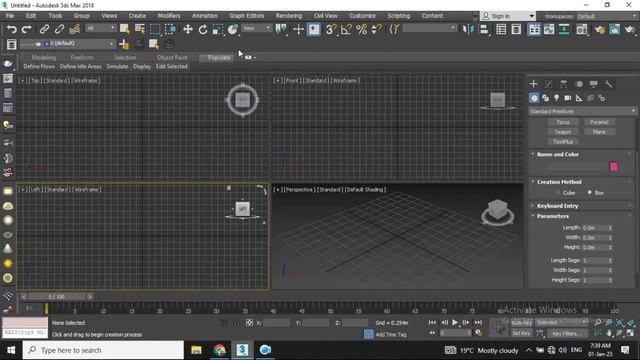
Task: Select the Cube creation method
Action: [x=565, y=193]
